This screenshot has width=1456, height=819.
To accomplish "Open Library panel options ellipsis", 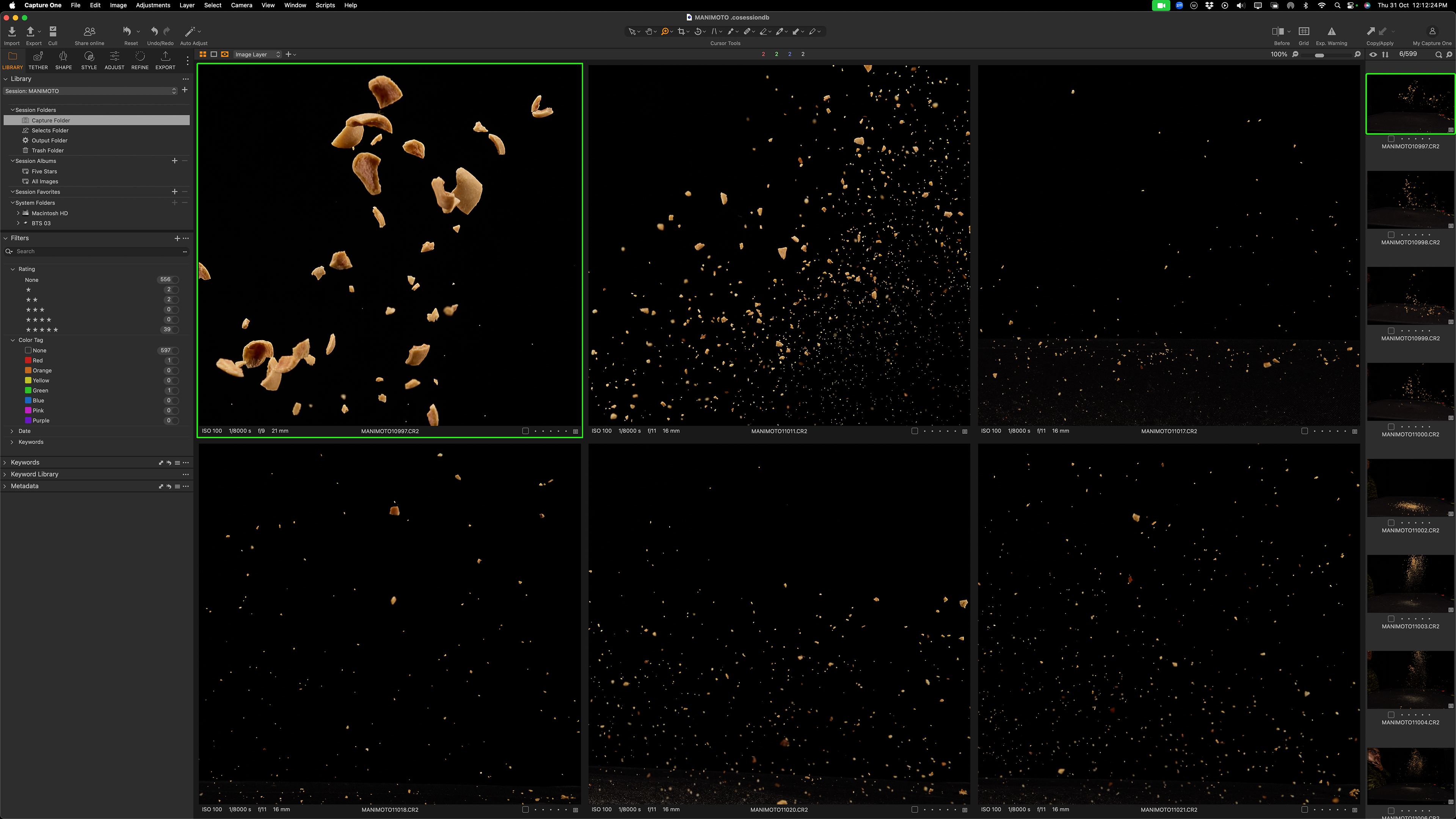I will pyautogui.click(x=185, y=79).
